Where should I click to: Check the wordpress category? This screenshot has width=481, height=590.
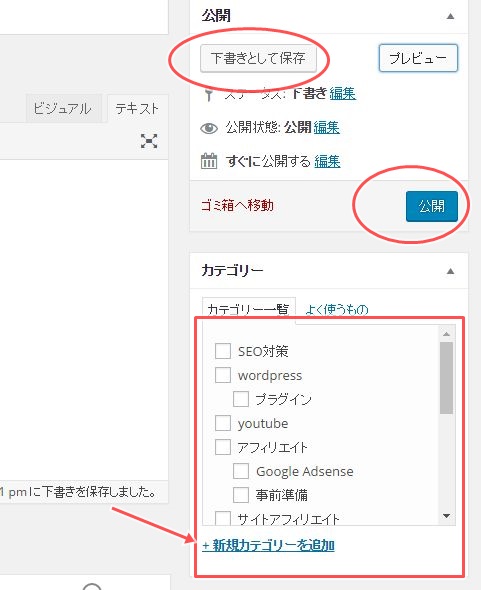[x=223, y=375]
